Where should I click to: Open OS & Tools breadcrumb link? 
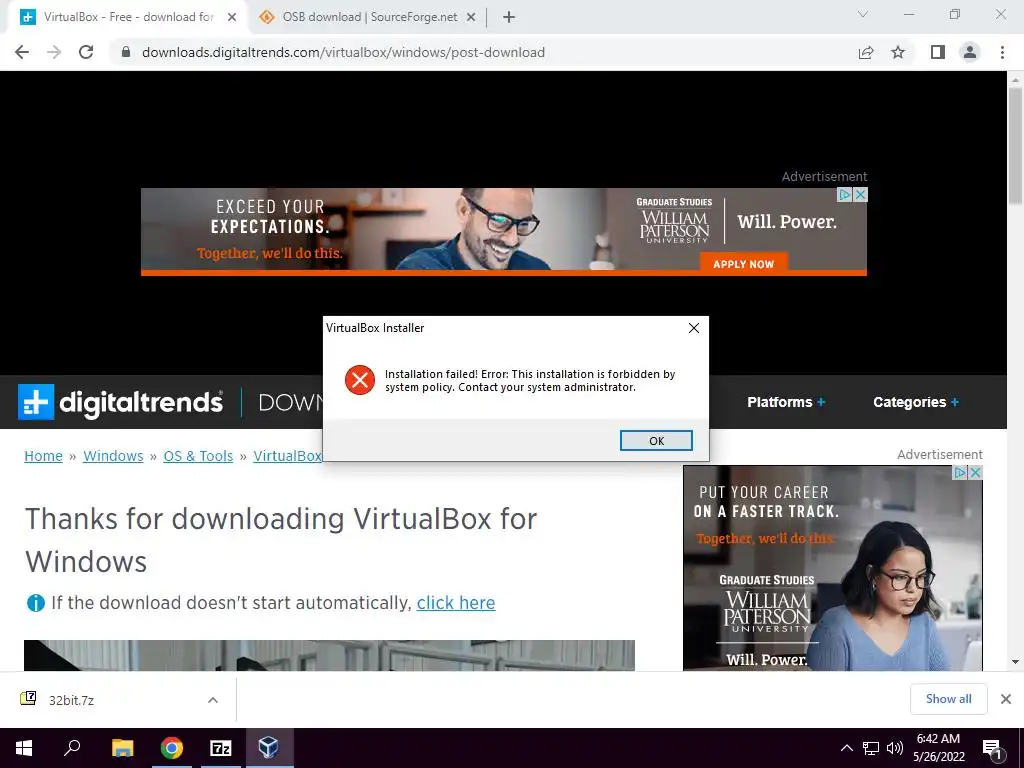click(198, 456)
